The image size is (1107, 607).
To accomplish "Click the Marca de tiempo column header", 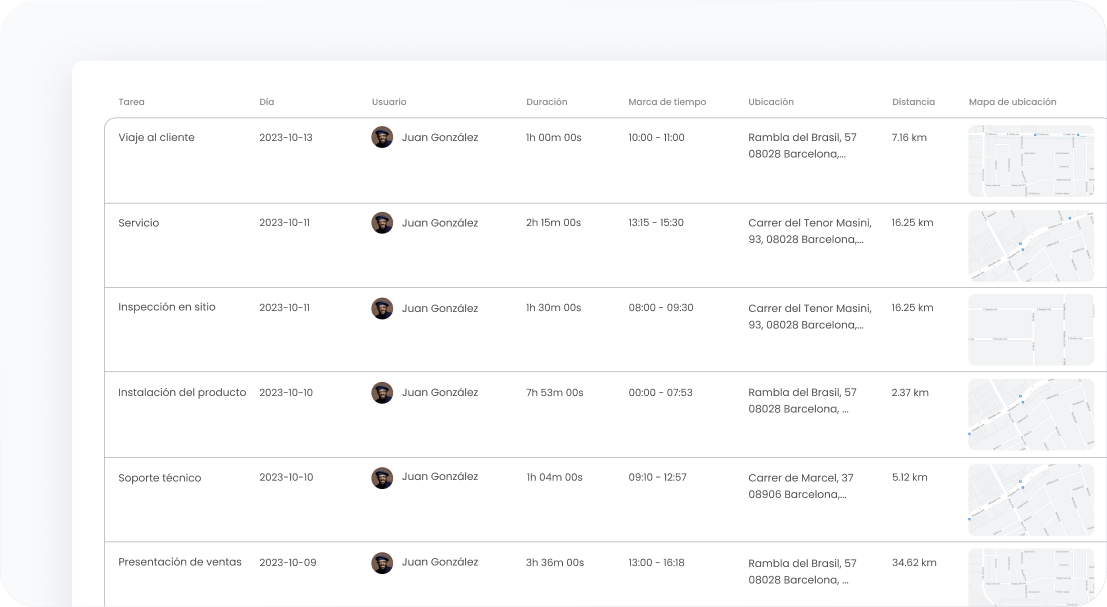I will pos(666,102).
